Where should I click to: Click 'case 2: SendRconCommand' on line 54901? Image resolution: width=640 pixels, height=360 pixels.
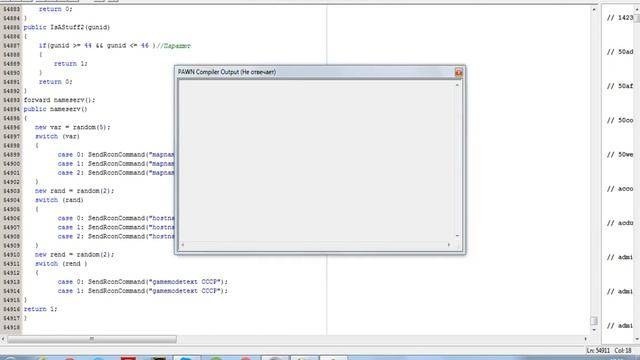(116, 173)
